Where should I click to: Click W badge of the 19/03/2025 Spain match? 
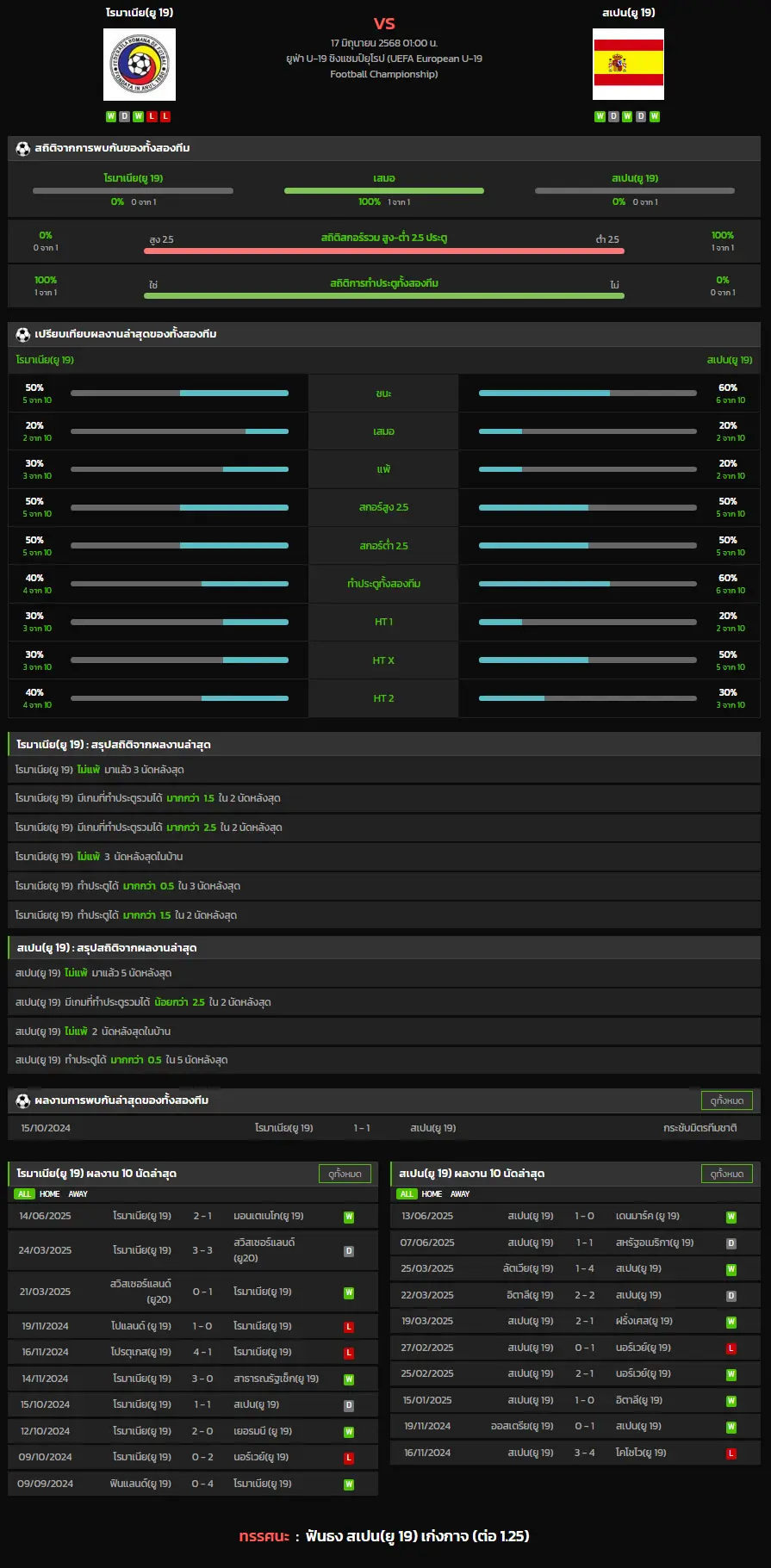[731, 1322]
